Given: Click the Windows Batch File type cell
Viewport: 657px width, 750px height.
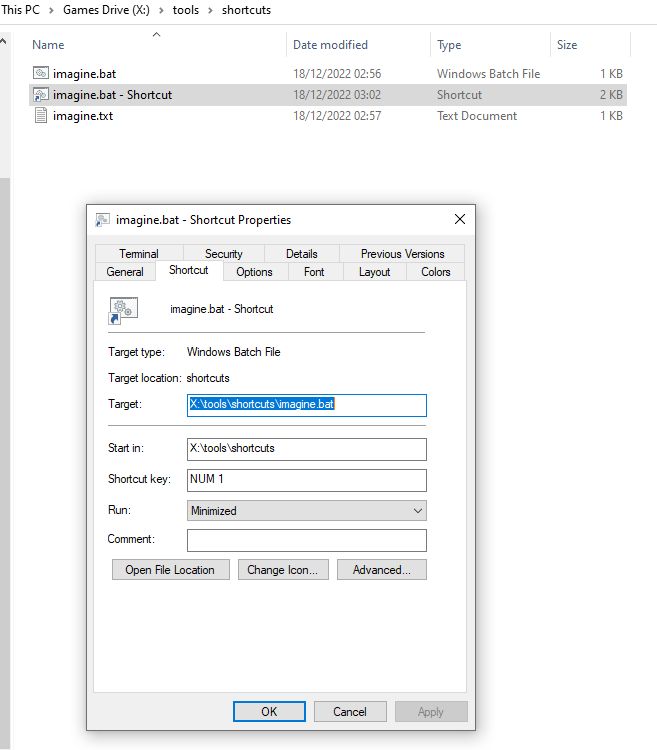Looking at the screenshot, I should click(x=488, y=74).
